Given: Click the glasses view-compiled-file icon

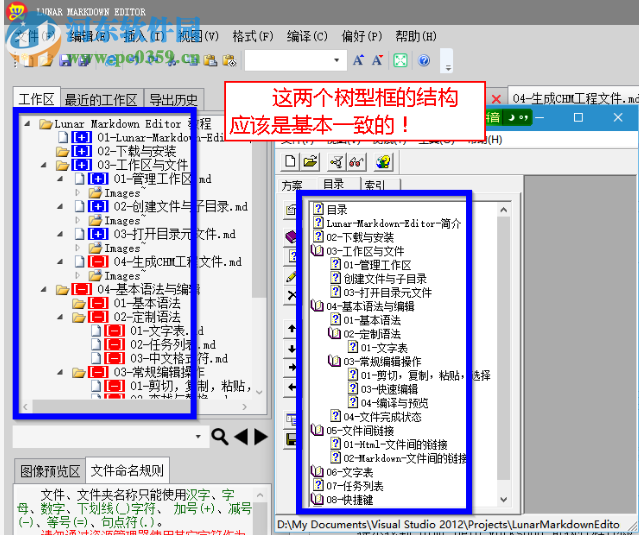Looking at the screenshot, I should 356,162.
